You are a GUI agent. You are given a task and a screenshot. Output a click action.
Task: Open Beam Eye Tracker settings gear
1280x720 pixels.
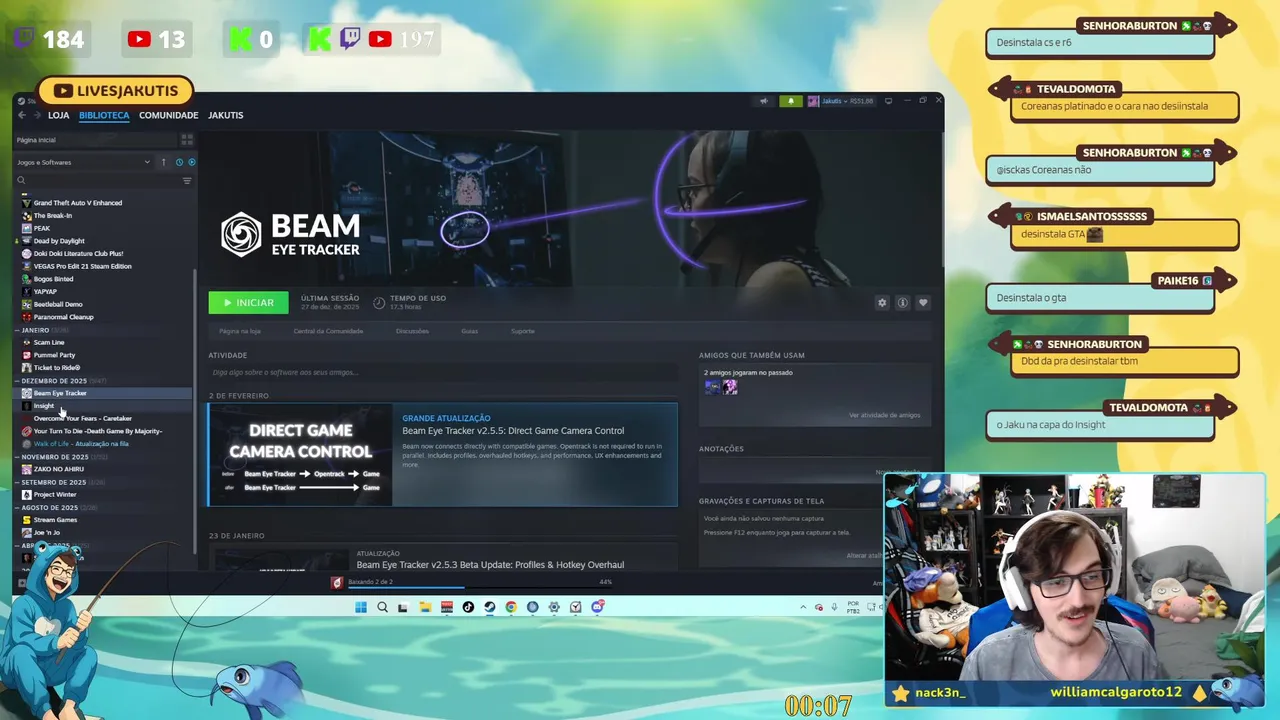[x=882, y=303]
